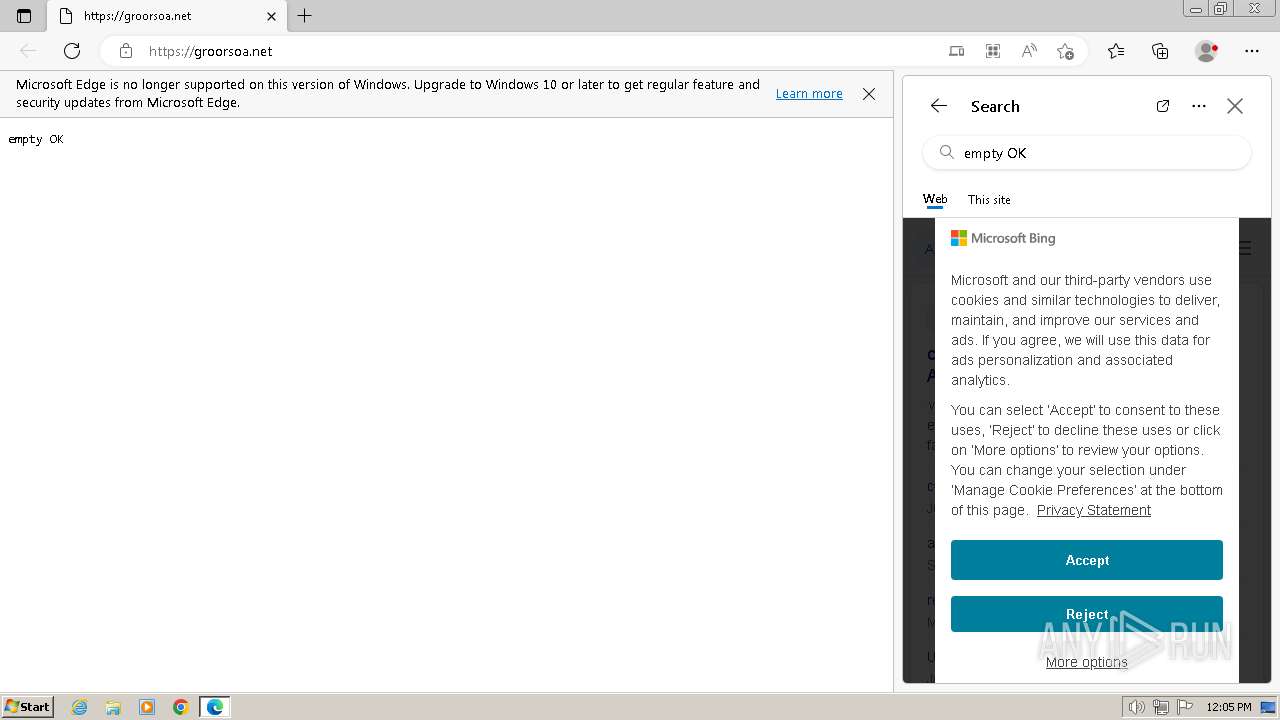Dismiss the Windows upgrade notification bar
Screen dimensions: 1280x720
(x=869, y=94)
